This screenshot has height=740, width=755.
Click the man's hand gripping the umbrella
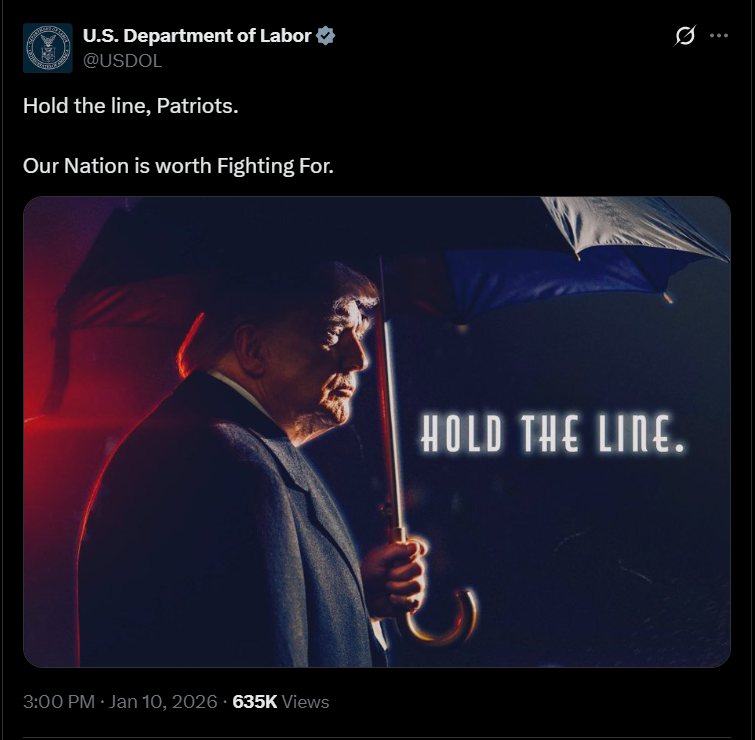pos(394,576)
